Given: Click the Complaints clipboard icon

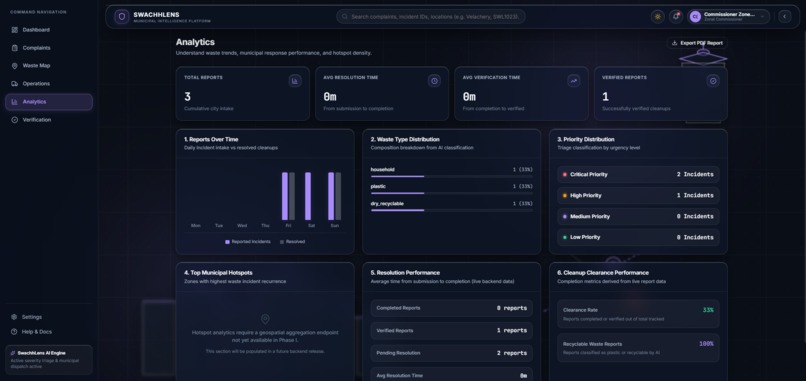Looking at the screenshot, I should pos(14,48).
